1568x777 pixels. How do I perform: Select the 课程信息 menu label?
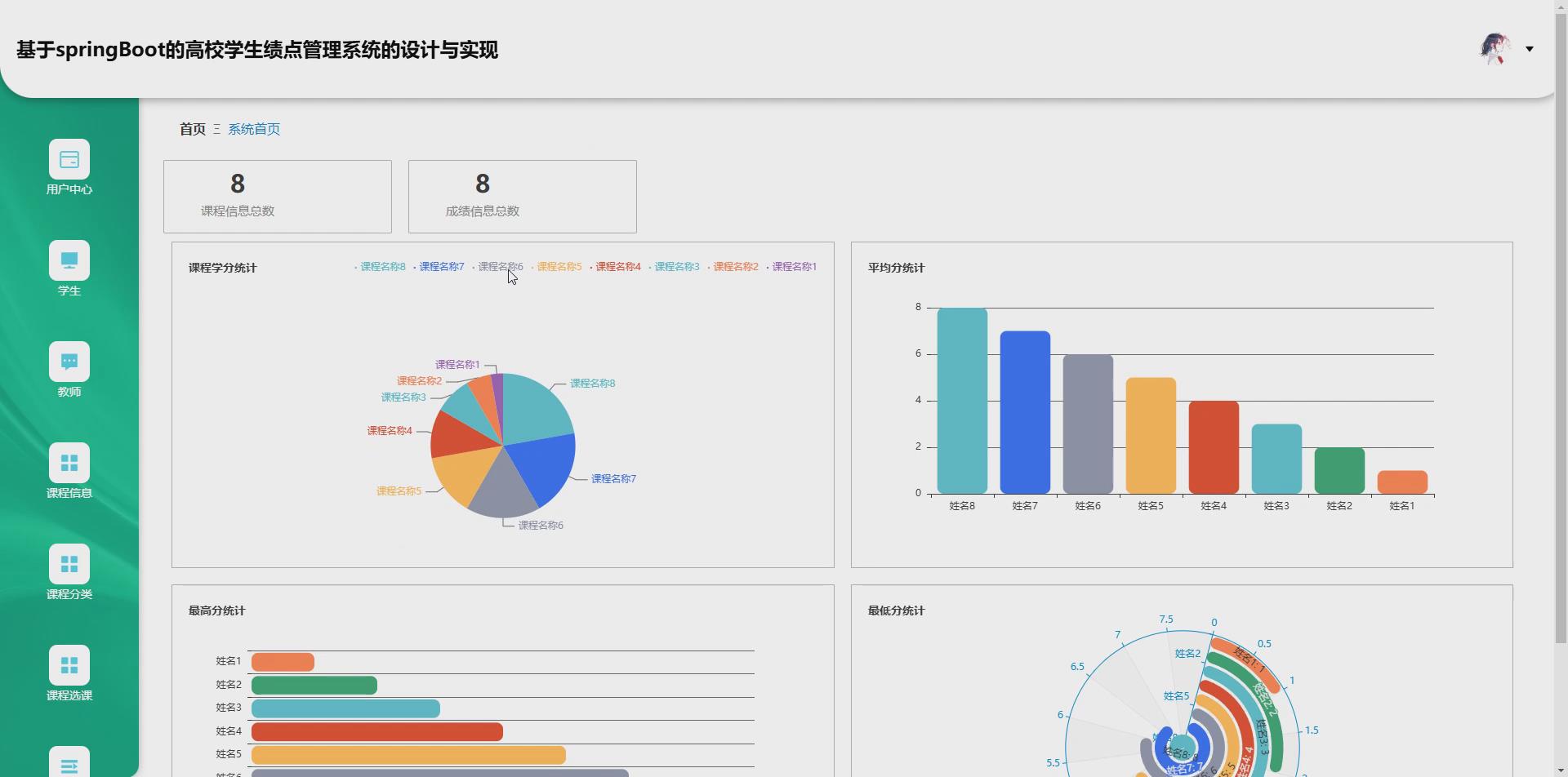[69, 493]
